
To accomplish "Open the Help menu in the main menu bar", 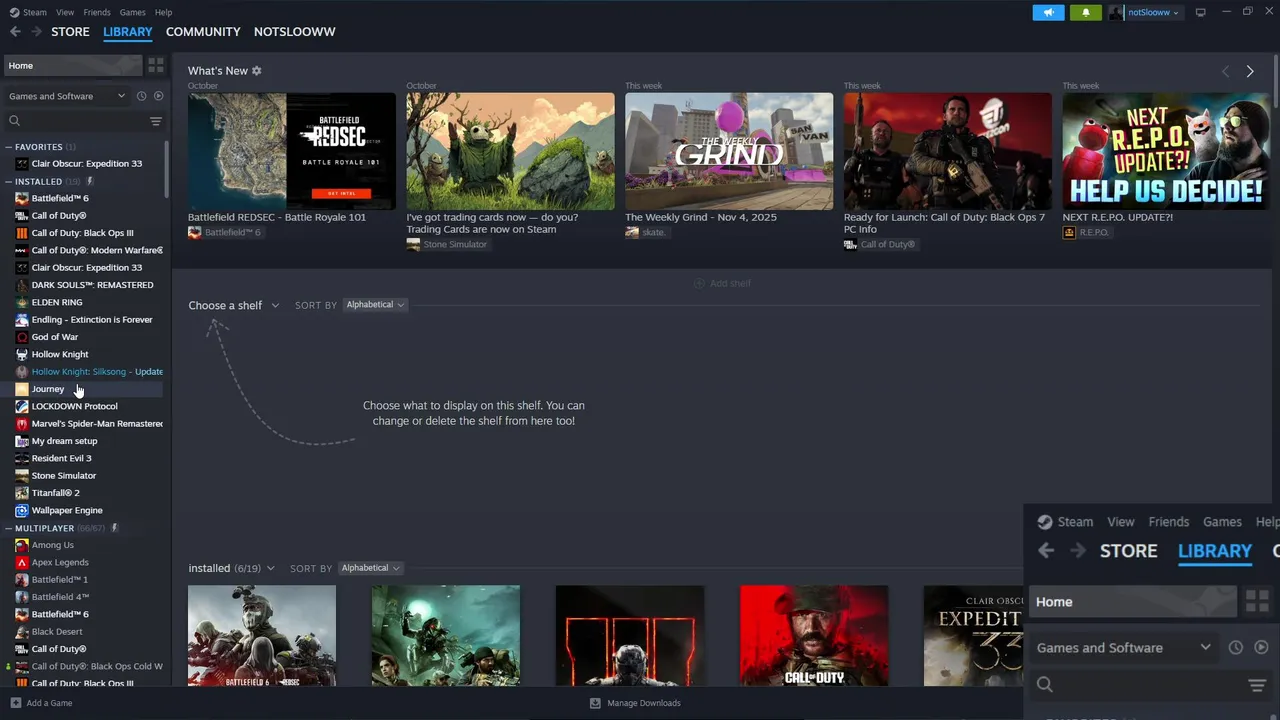I will (163, 12).
